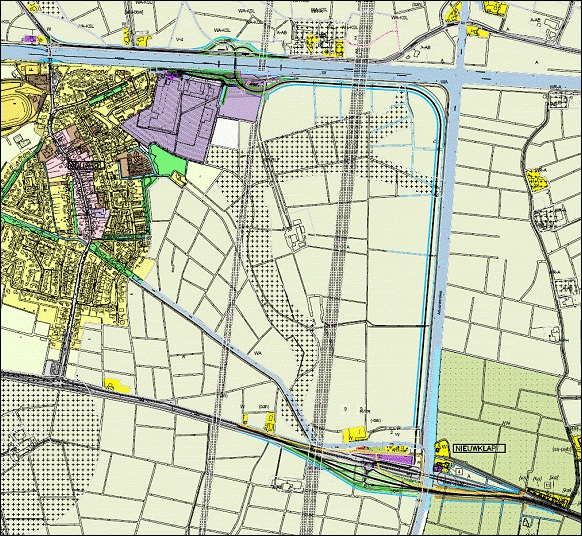Click the boxed number 4 near Nieuwklap
This screenshot has width=582, height=536.
pyautogui.click(x=460, y=471)
